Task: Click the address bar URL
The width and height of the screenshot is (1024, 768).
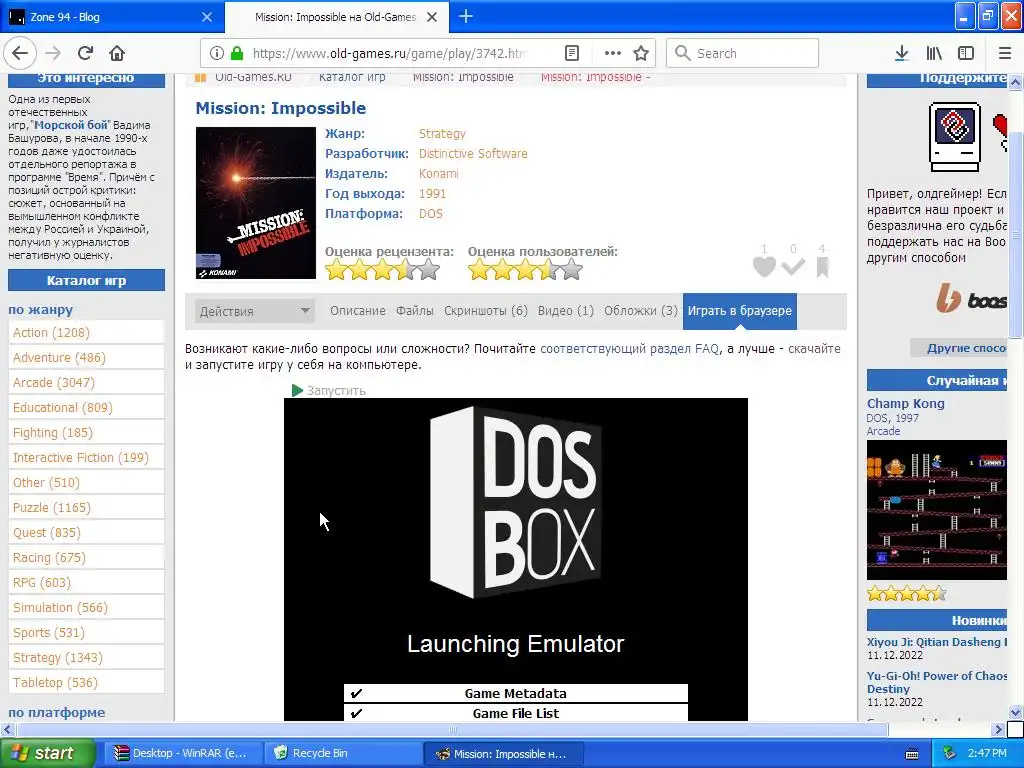Action: [x=389, y=54]
